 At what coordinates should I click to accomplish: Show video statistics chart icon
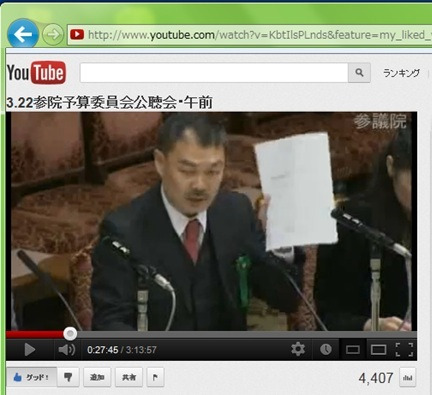407,378
